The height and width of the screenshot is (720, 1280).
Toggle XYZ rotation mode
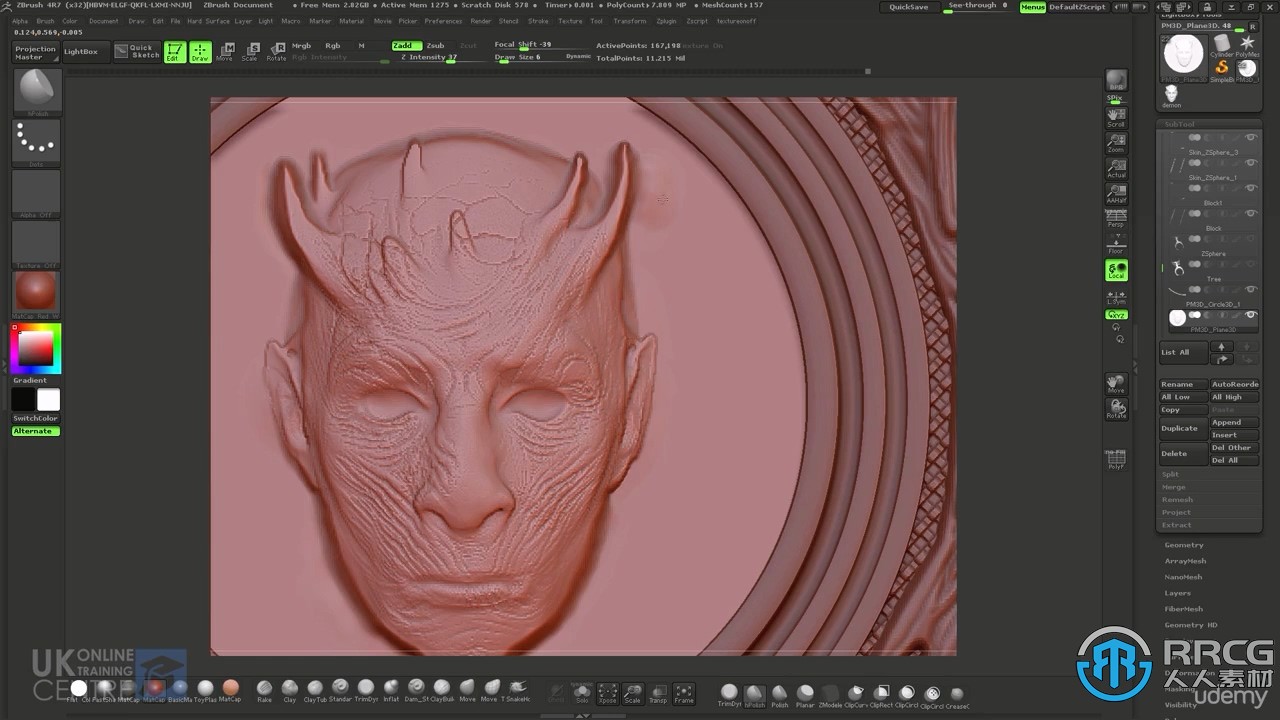pyautogui.click(x=1116, y=315)
